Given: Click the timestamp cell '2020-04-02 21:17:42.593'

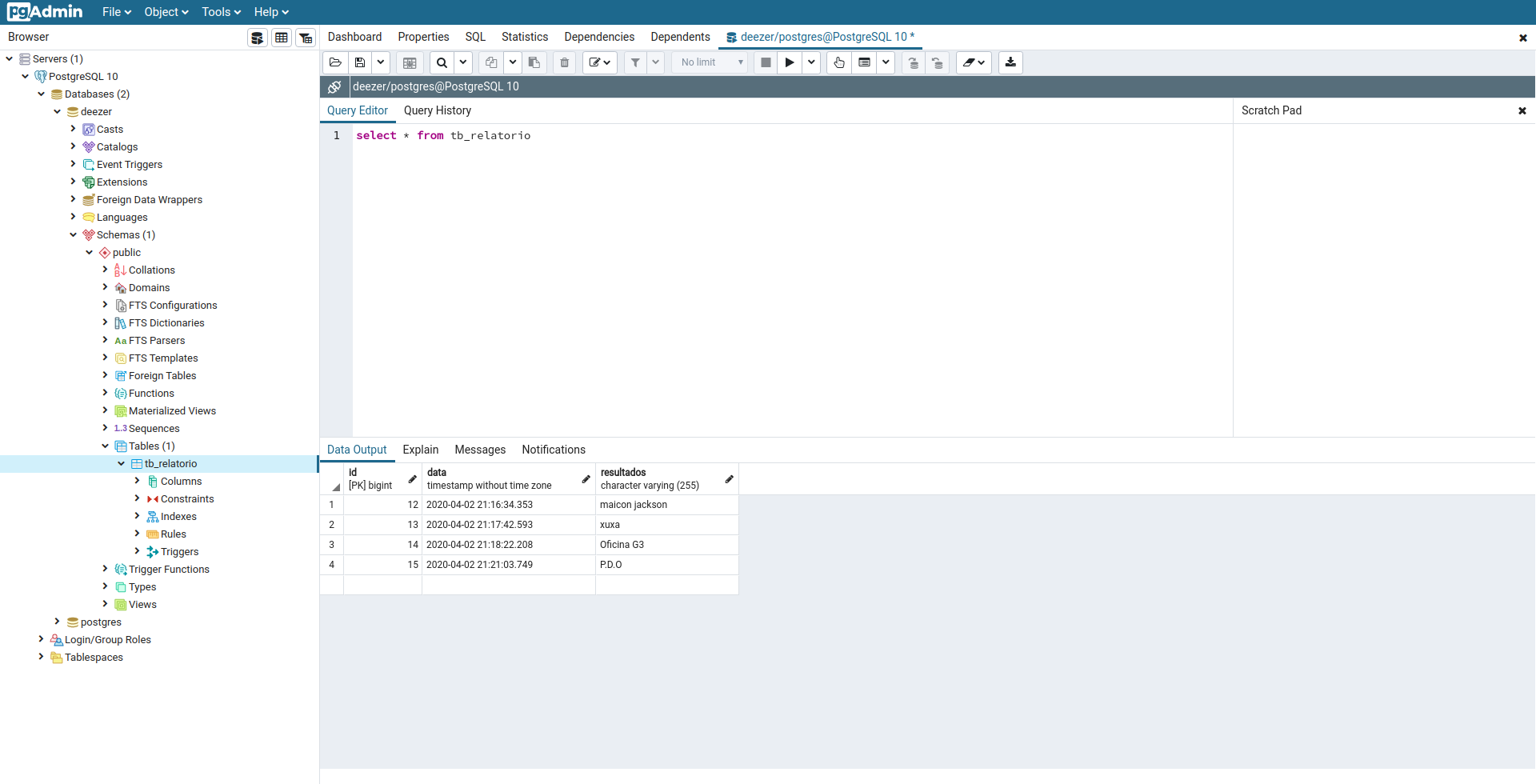Looking at the screenshot, I should 508,525.
